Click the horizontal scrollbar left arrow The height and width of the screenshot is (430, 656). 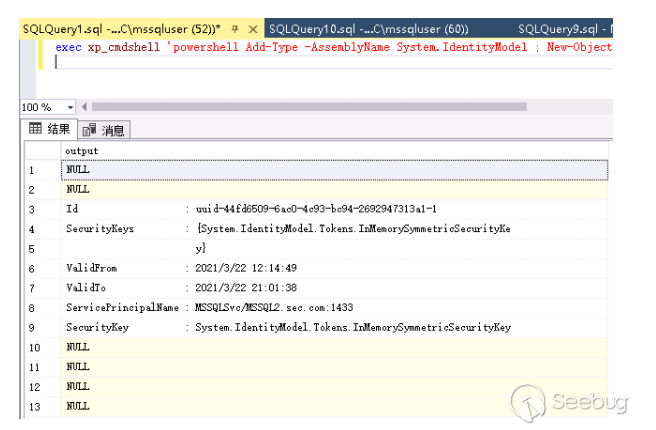click(x=84, y=107)
